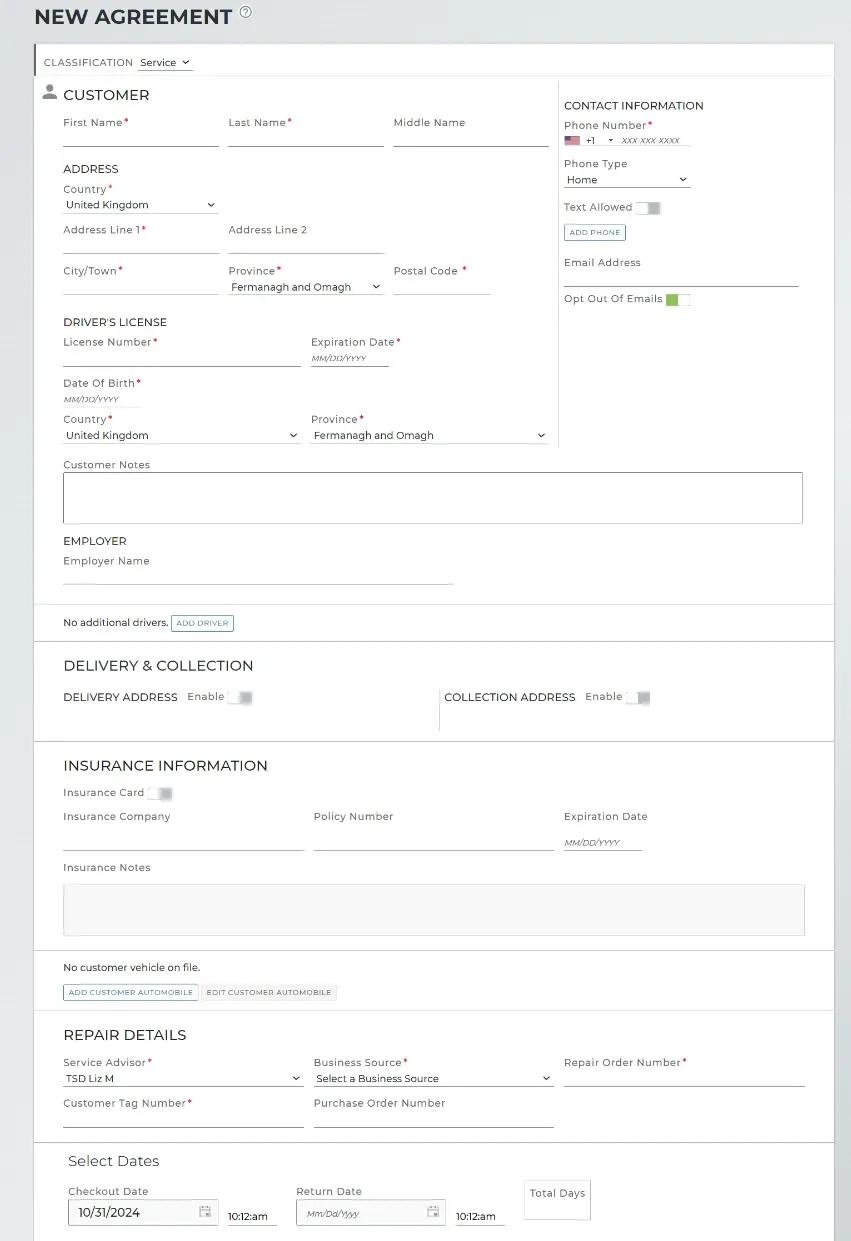Screen dimensions: 851x1241
Task: Open the address Province dropdown
Action: tap(306, 287)
